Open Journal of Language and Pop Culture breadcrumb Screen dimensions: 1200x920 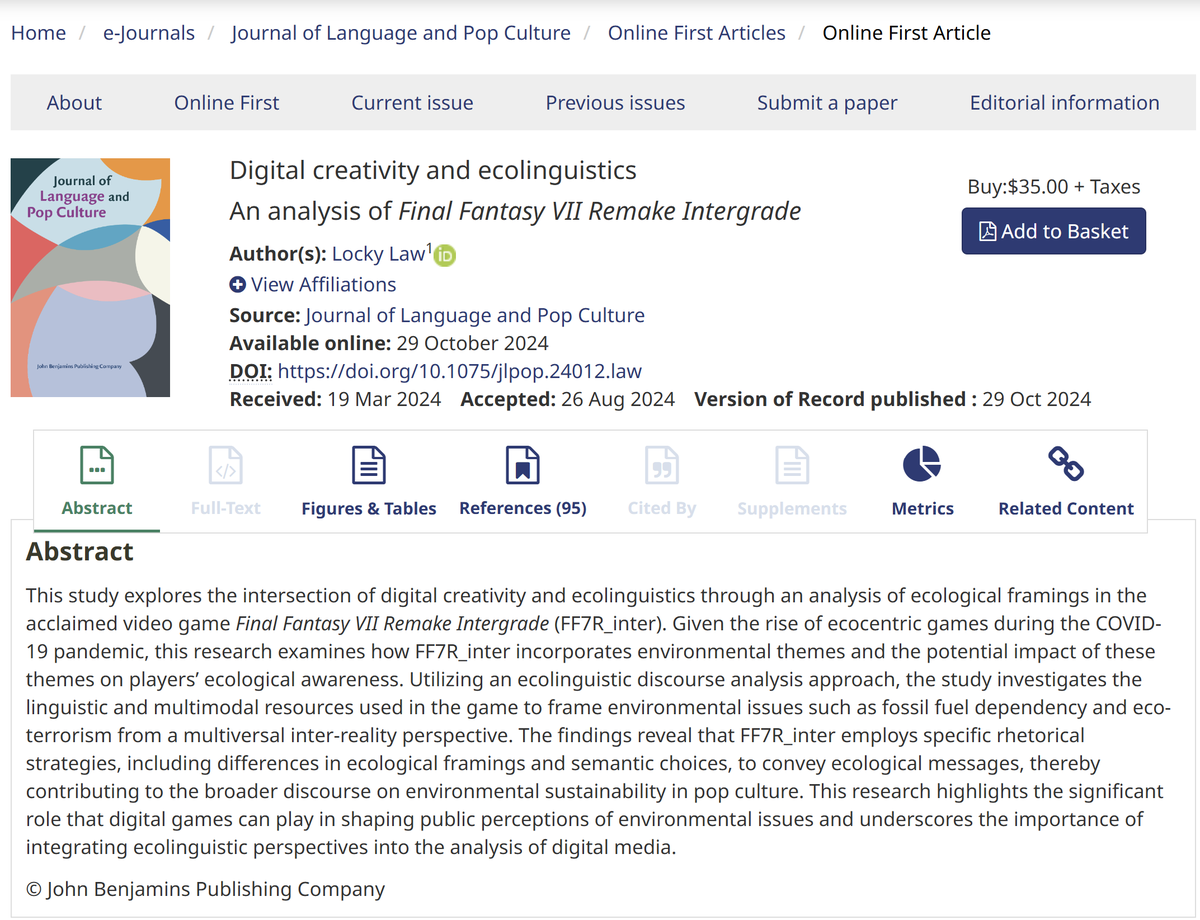coord(401,33)
